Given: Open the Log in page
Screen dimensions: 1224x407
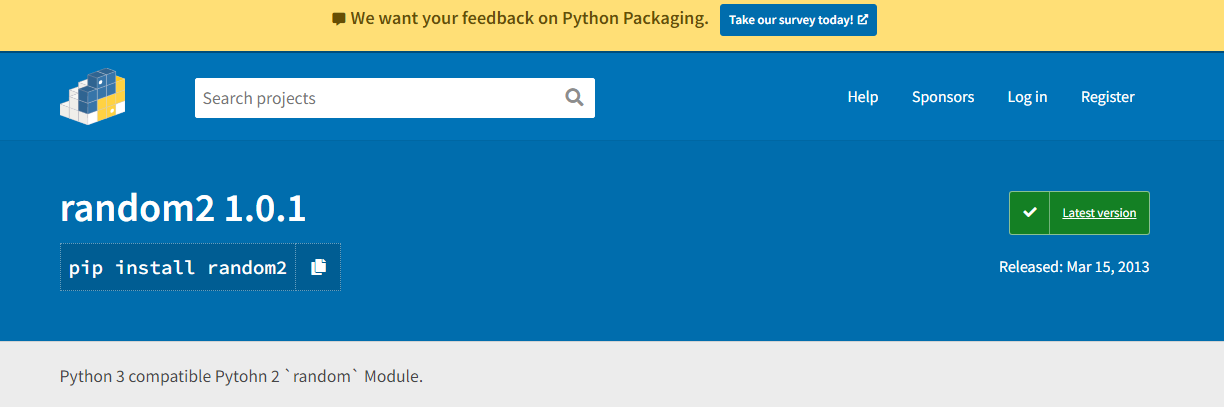Looking at the screenshot, I should (x=1027, y=97).
